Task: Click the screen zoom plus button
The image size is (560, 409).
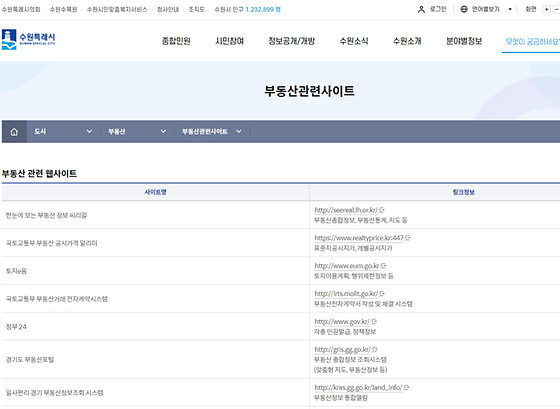Action: [x=546, y=9]
